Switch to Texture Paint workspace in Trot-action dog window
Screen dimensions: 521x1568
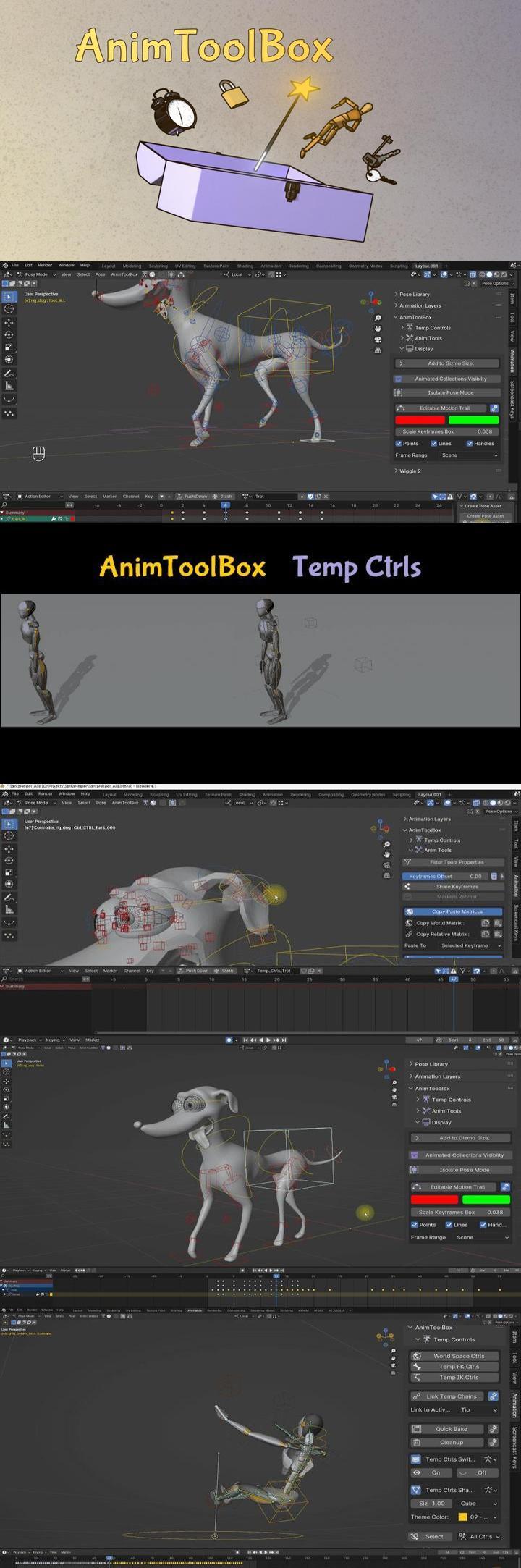pos(216,266)
